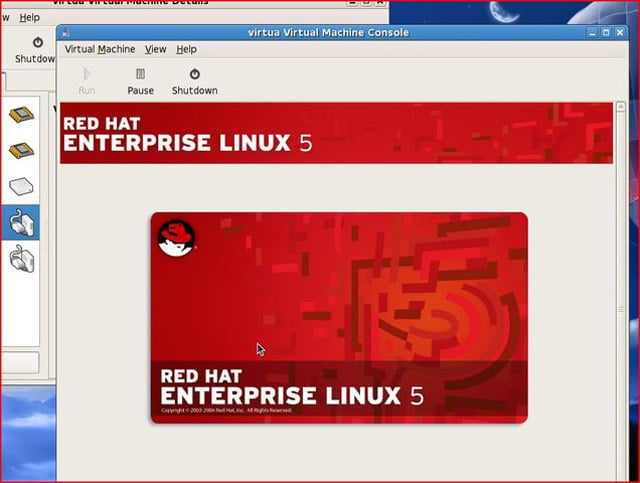The width and height of the screenshot is (640, 483).
Task: Click the Red Hat Enterprise Linux 5 splash image
Action: 339,318
